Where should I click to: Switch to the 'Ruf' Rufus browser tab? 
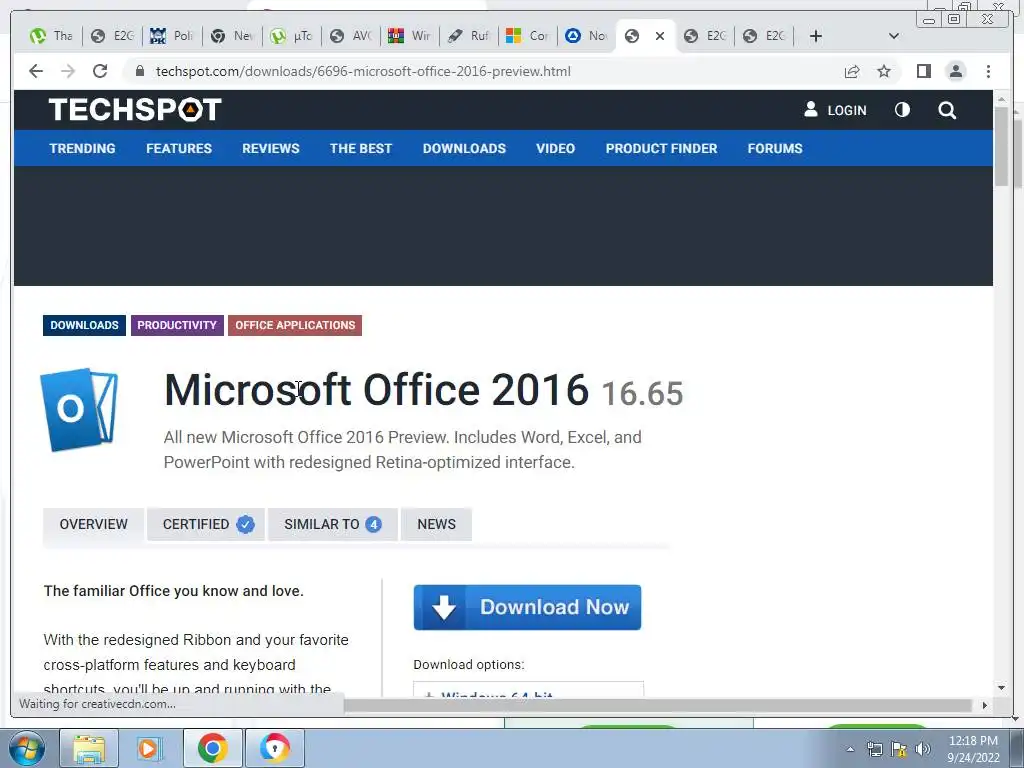click(x=469, y=36)
